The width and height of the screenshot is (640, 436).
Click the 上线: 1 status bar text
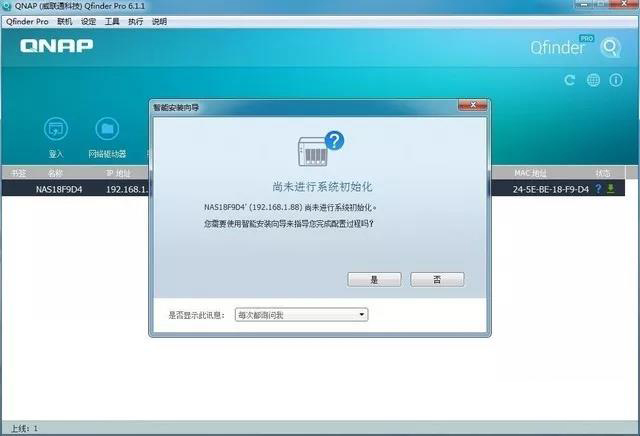point(24,428)
